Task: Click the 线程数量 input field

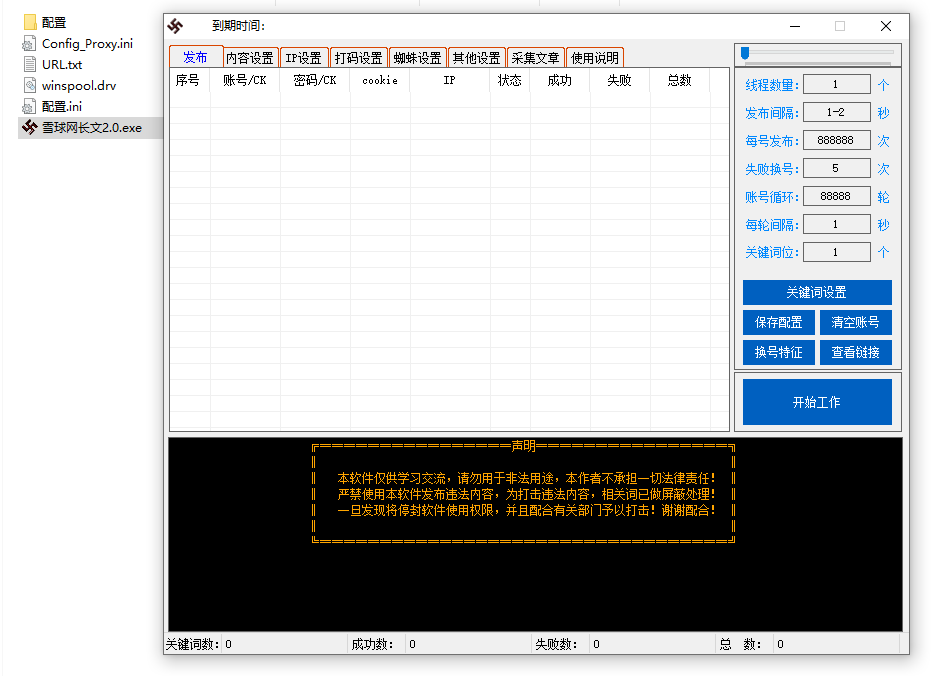Action: coord(837,84)
